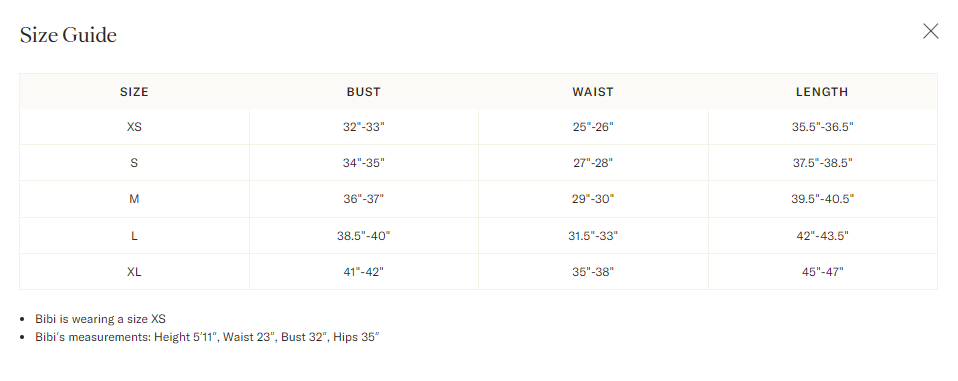Click "Bibi is wearing a size XS" note
Image resolution: width=958 pixels, height=381 pixels.
[x=100, y=319]
